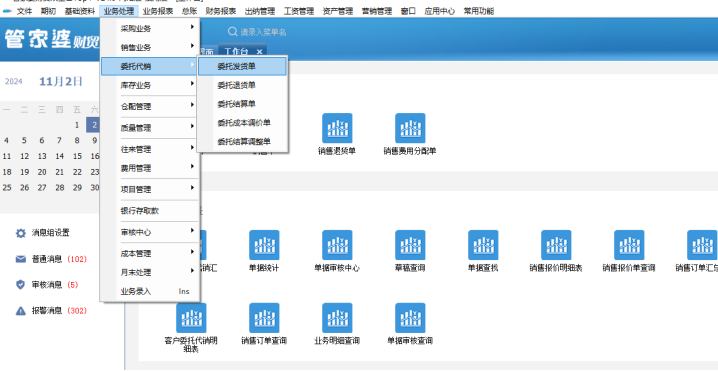Open the 业务明细查询 icon
Image resolution: width=718 pixels, height=371 pixels.
(337, 318)
